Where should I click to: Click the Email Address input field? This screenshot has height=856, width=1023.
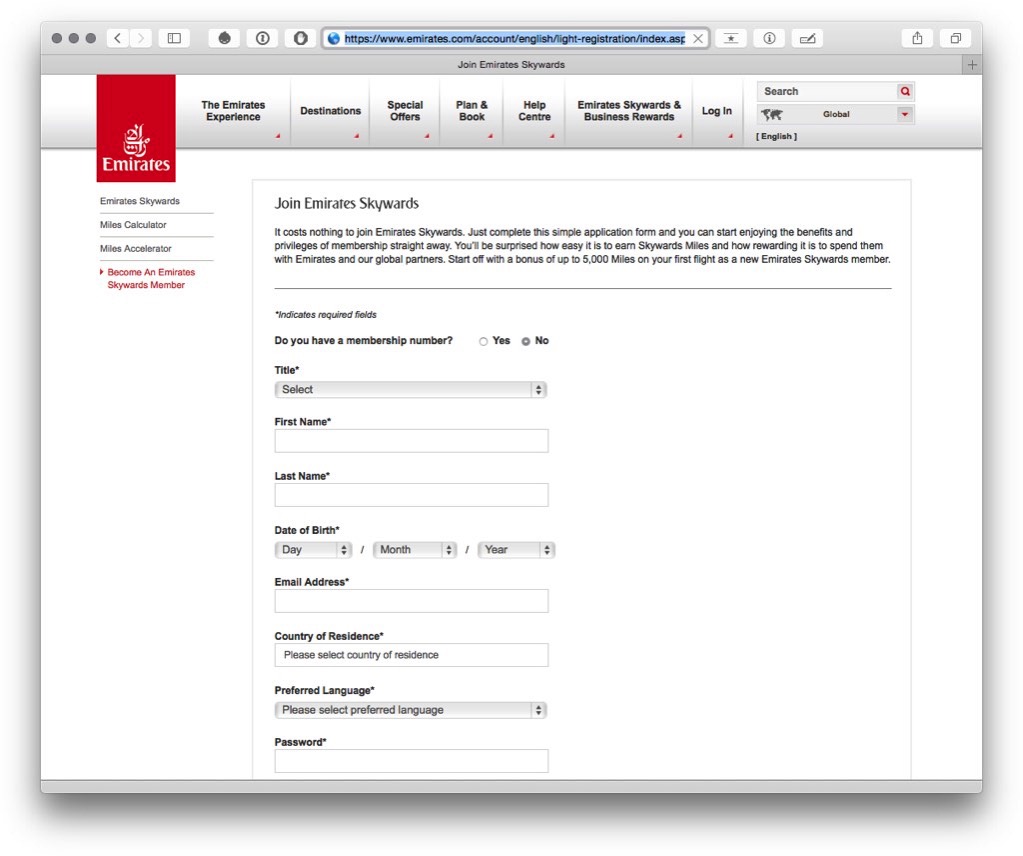click(411, 601)
